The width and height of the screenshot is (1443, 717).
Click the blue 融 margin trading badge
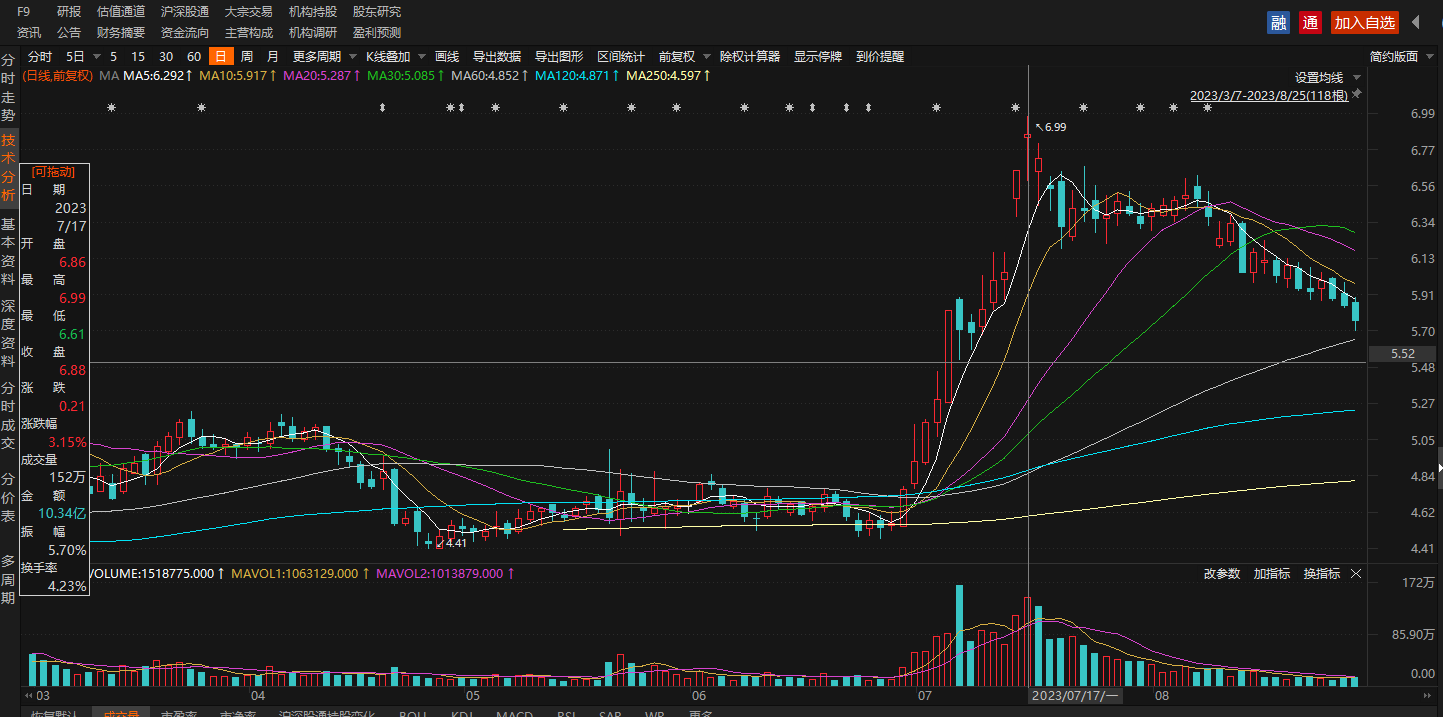1278,23
